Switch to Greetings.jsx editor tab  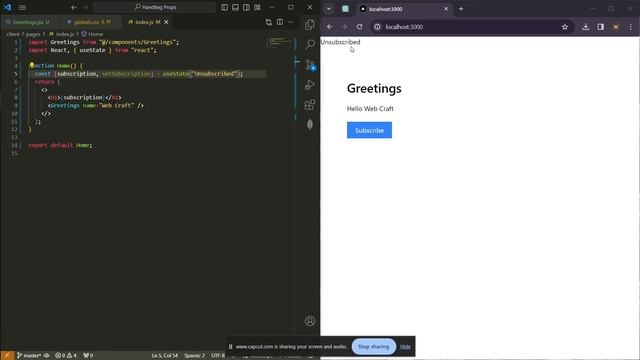28,22
